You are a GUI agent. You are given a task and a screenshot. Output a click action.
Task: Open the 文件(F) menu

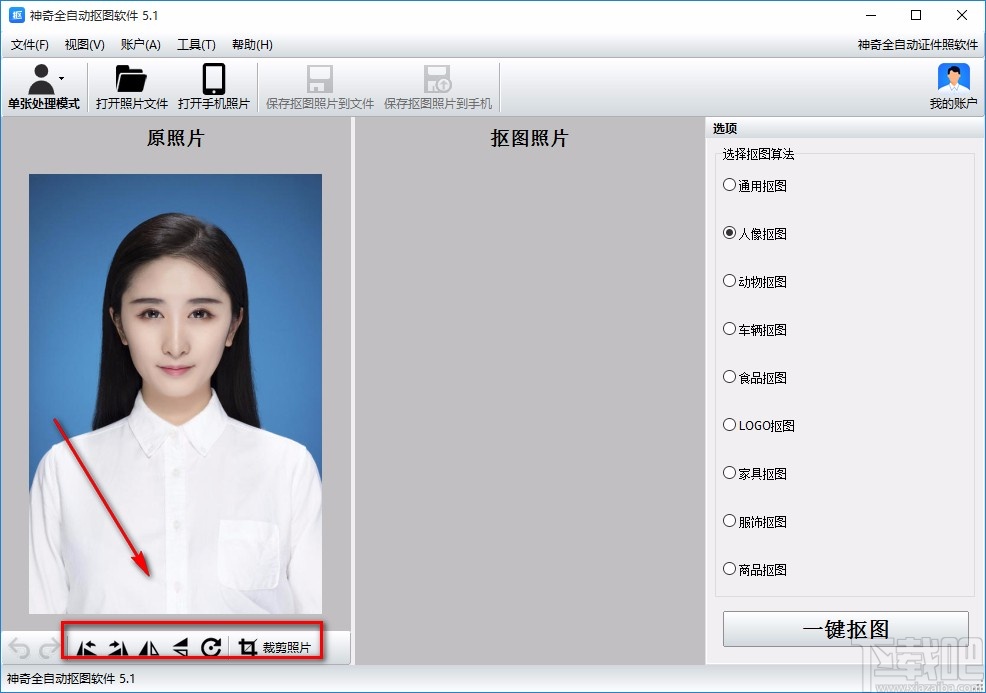point(30,45)
